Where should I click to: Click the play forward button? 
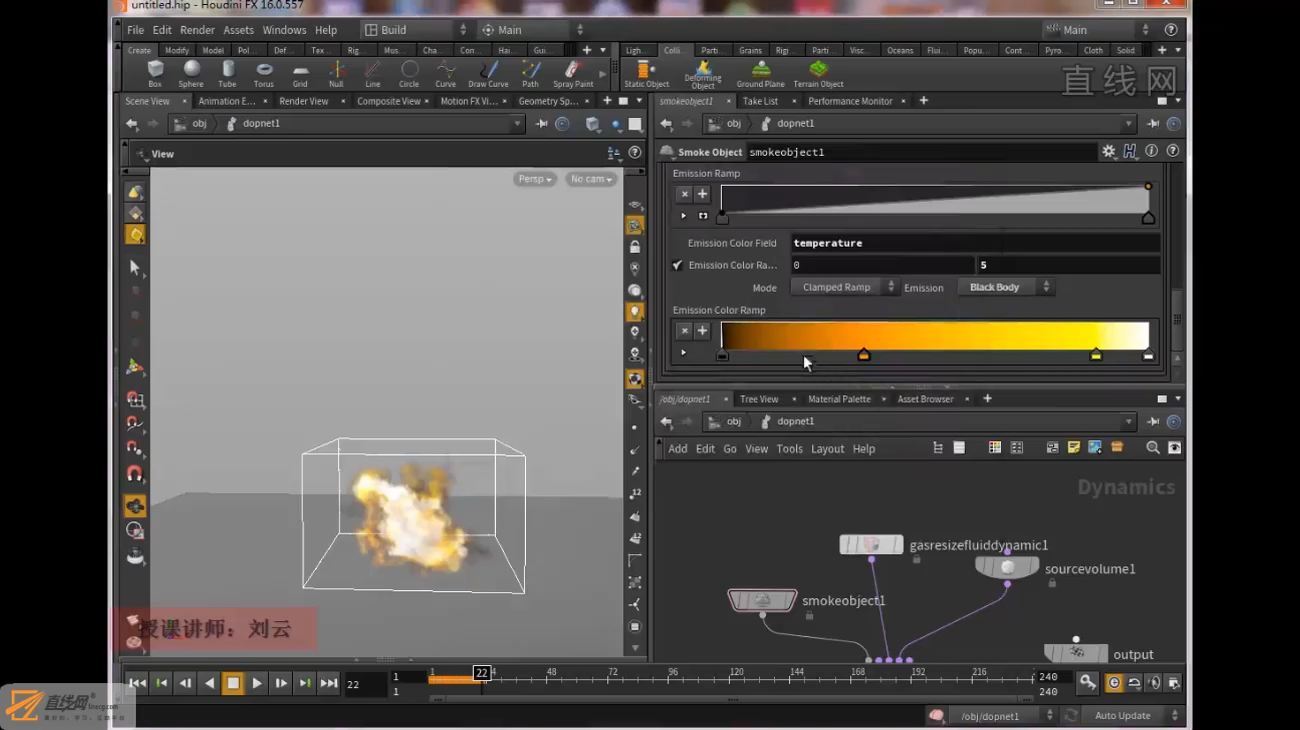(257, 683)
